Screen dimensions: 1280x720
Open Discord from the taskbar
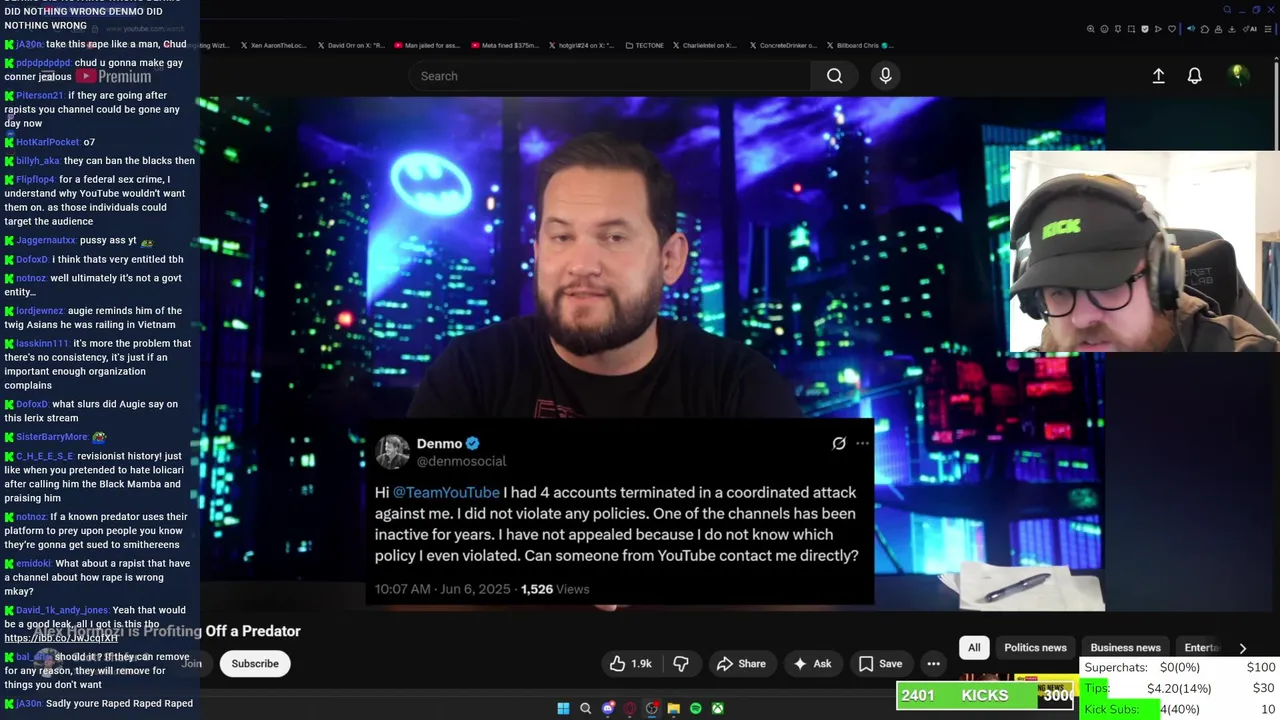(607, 708)
